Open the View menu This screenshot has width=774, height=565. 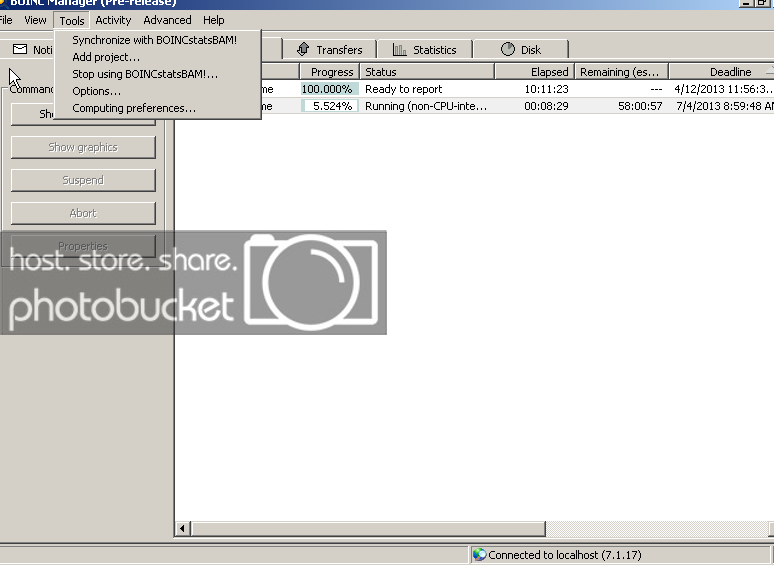(35, 20)
